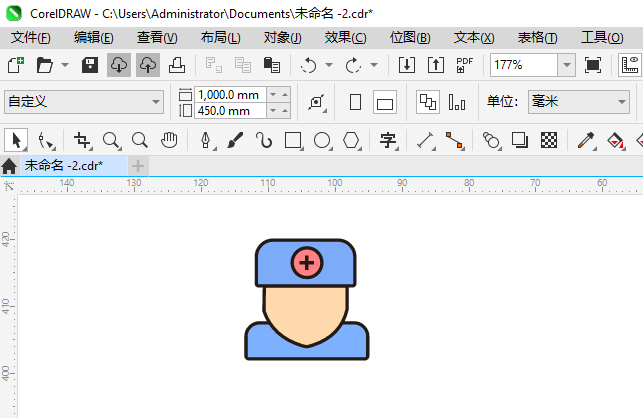The image size is (643, 418).
Task: Select the Drop Shadow tool
Action: pyautogui.click(x=520, y=140)
